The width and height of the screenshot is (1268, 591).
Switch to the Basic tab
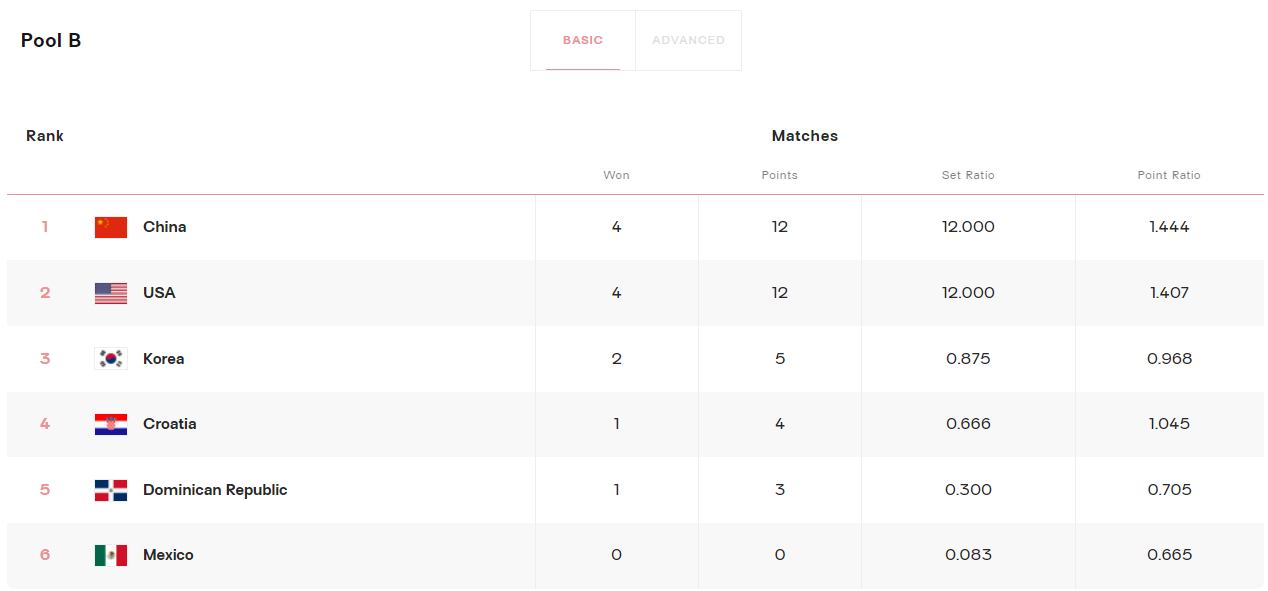click(x=583, y=41)
